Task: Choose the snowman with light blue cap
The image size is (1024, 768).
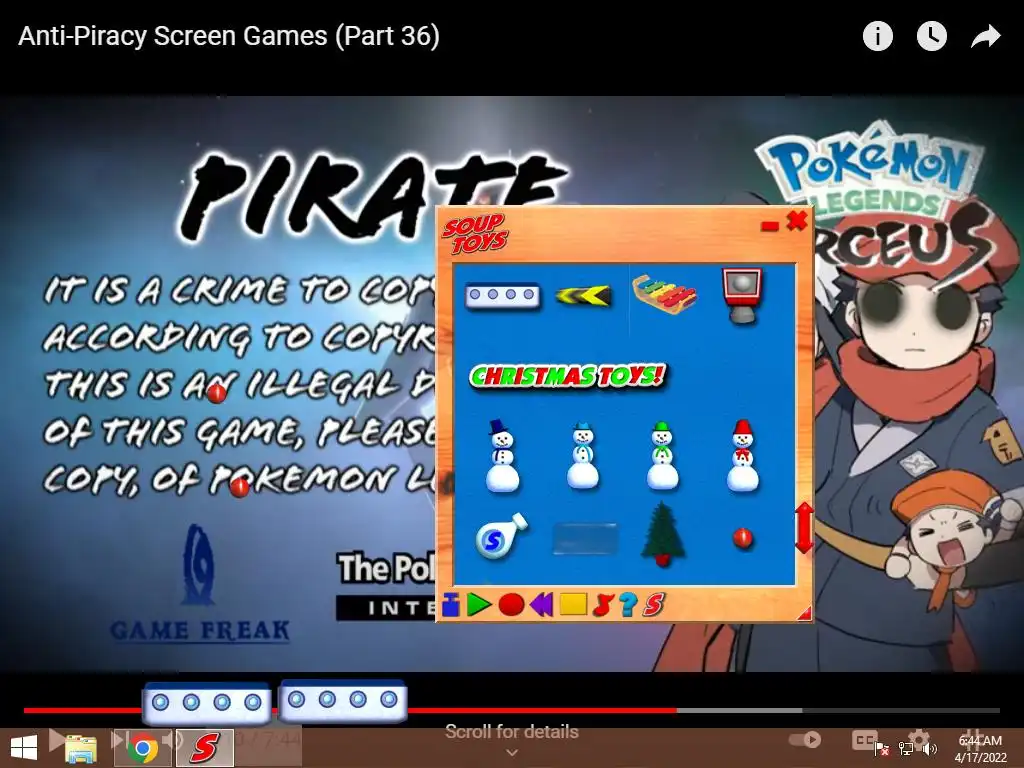Action: tap(583, 456)
